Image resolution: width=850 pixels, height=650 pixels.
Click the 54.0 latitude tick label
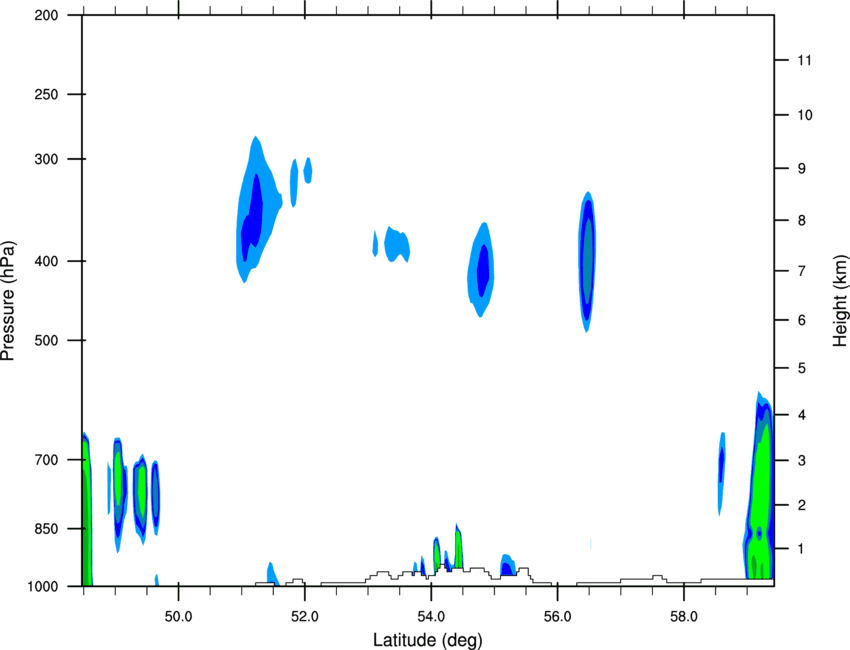pos(431,617)
